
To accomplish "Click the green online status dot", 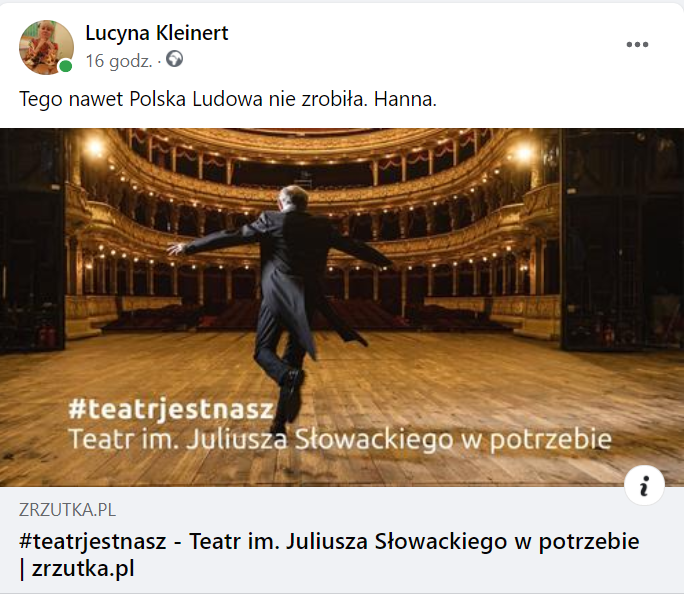I will click(x=66, y=66).
